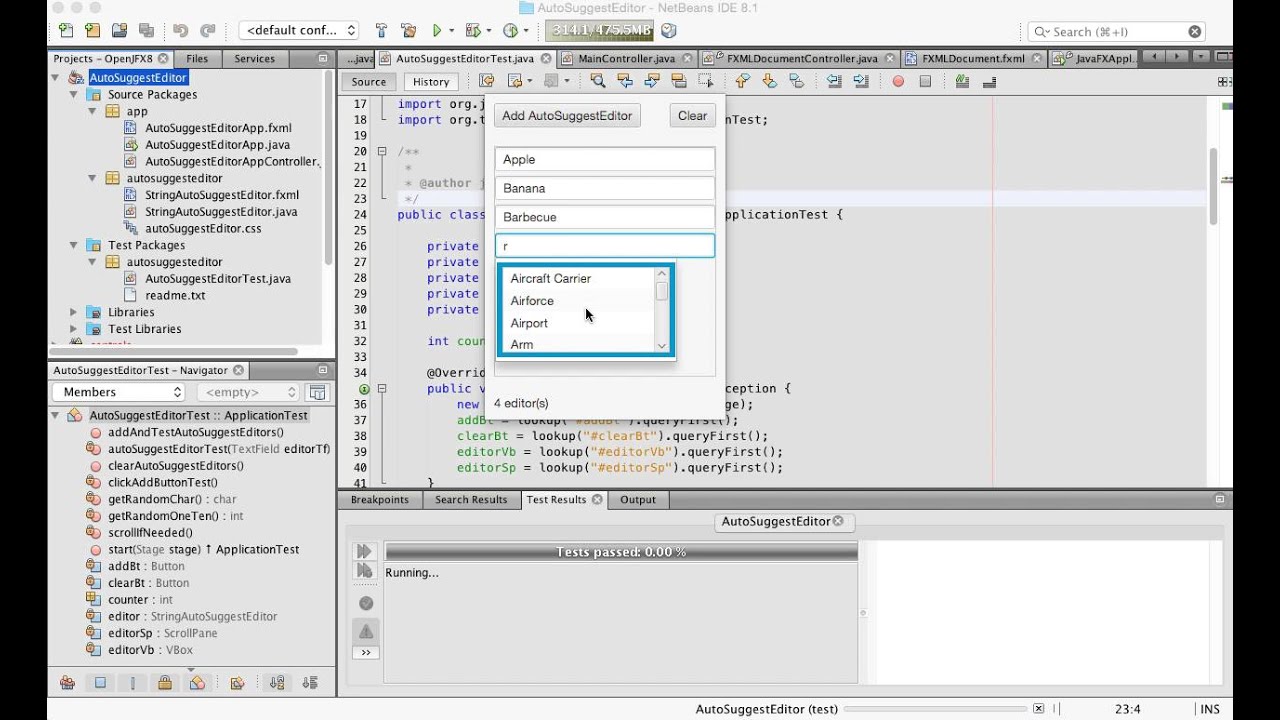Toggle Show Inherited Members in Navigator
Viewport: 1280px width, 720px height.
pyautogui.click(x=68, y=683)
